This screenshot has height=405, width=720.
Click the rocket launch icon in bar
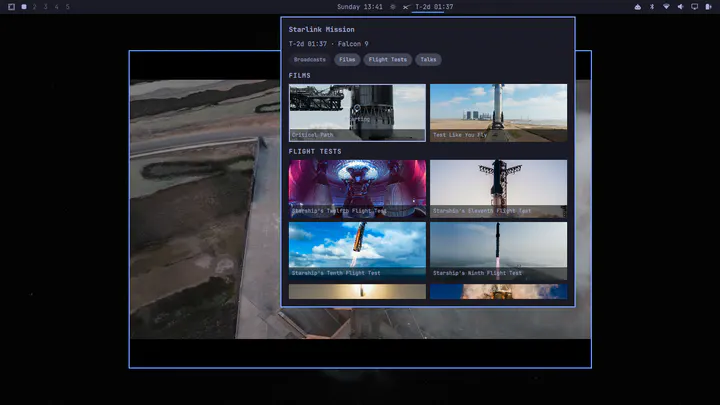click(406, 7)
